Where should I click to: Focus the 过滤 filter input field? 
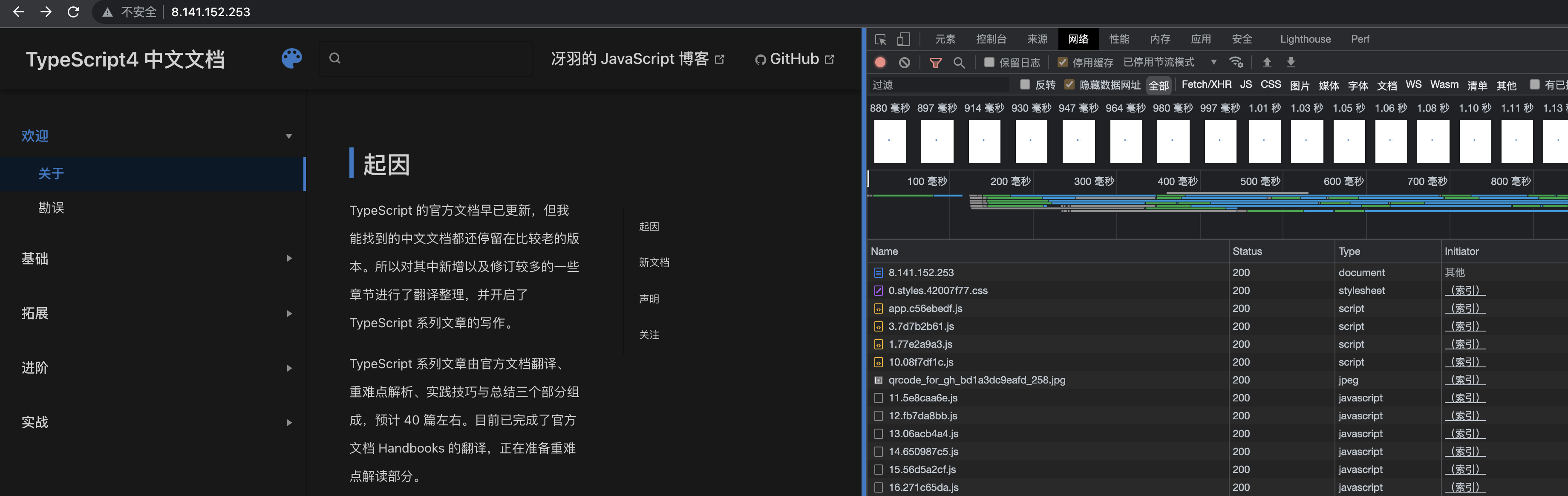pos(939,85)
